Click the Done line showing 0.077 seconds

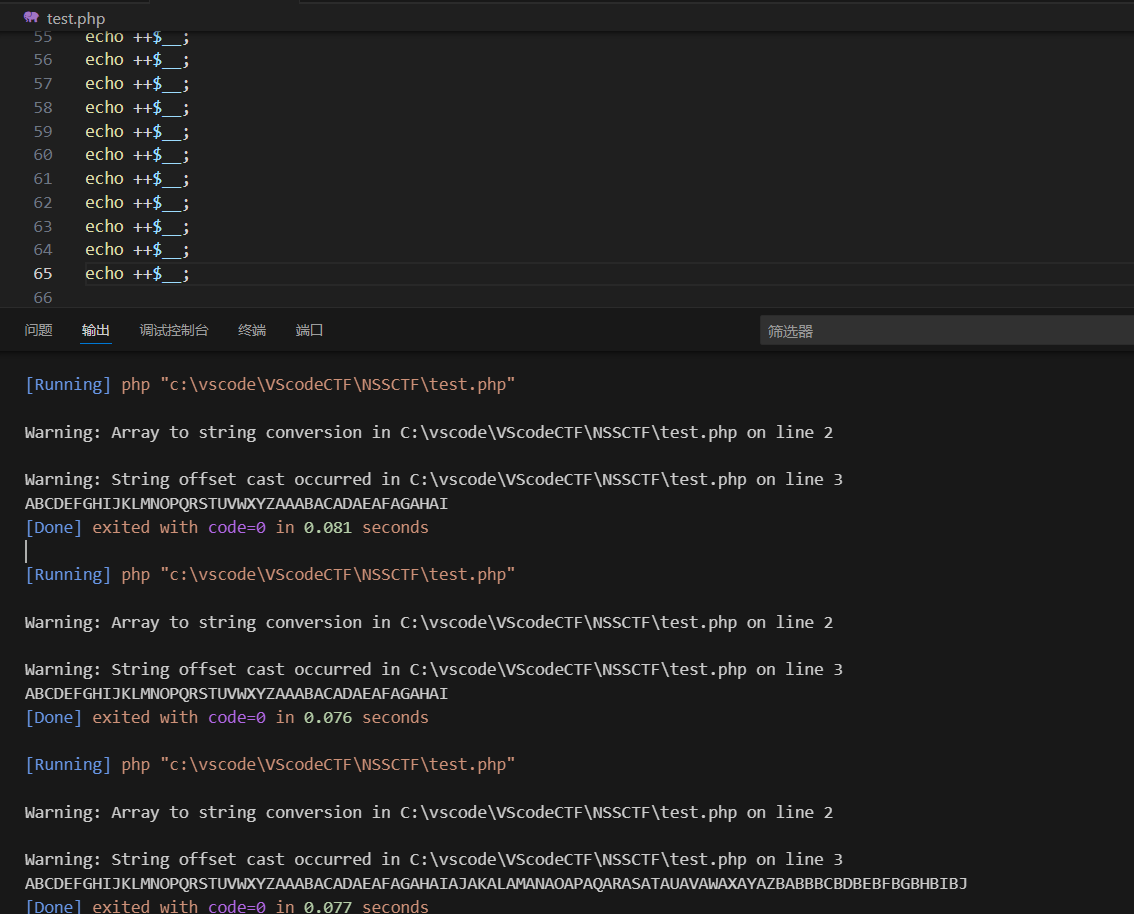click(226, 907)
